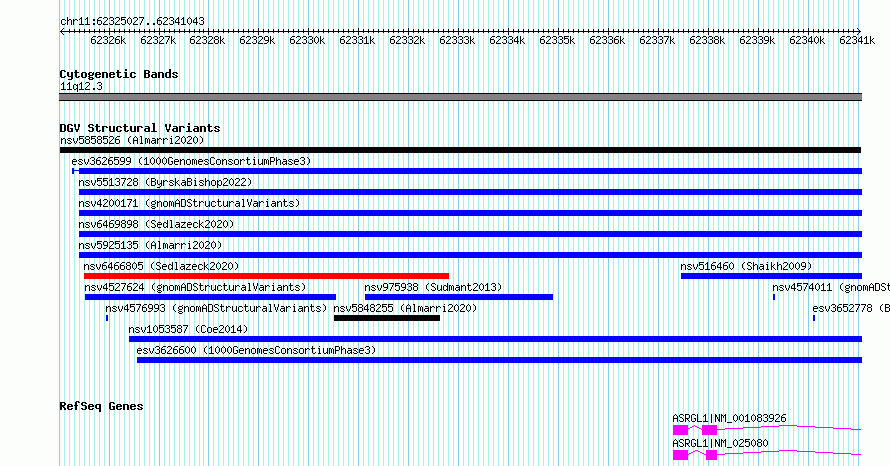Click the tiny blue esv3652778 marker

tap(814, 318)
